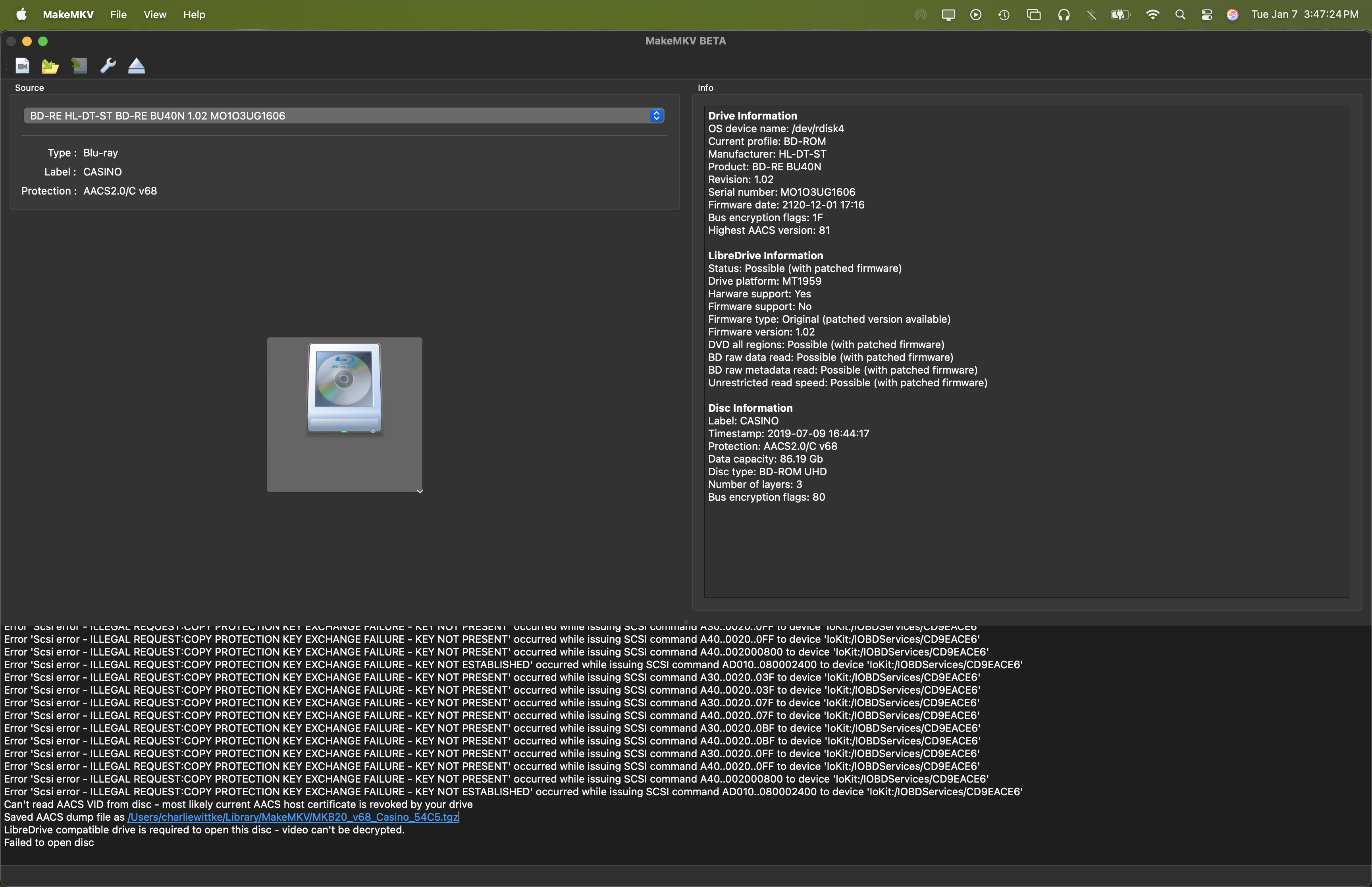Minimize the MakeMKV BETA window

pyautogui.click(x=27, y=41)
